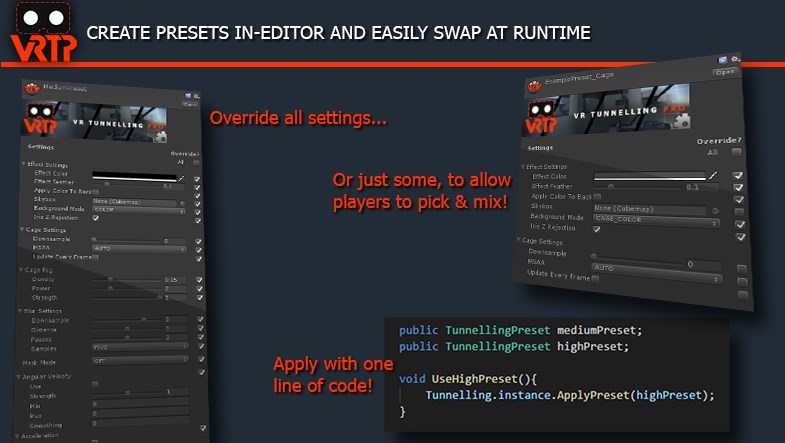
Task: Open help book icon in ExamplePreset_Cage panel
Action: 722,60
